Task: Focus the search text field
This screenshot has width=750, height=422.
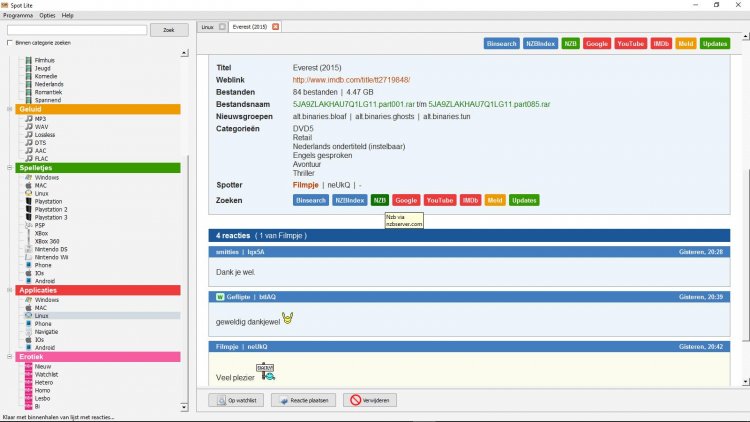Action: [x=77, y=30]
